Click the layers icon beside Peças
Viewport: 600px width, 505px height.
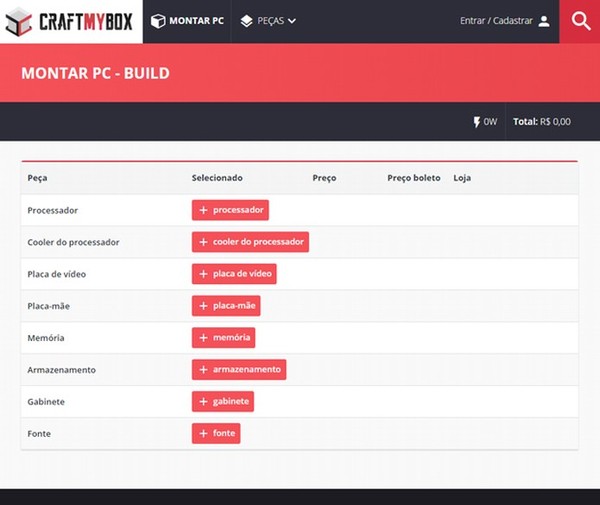(246, 21)
